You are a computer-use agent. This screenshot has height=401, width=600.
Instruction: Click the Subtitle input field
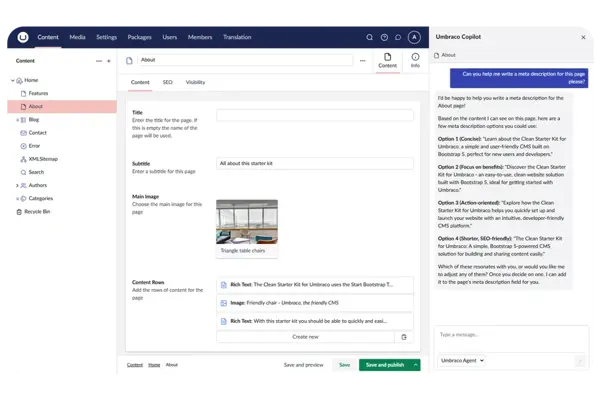point(315,163)
